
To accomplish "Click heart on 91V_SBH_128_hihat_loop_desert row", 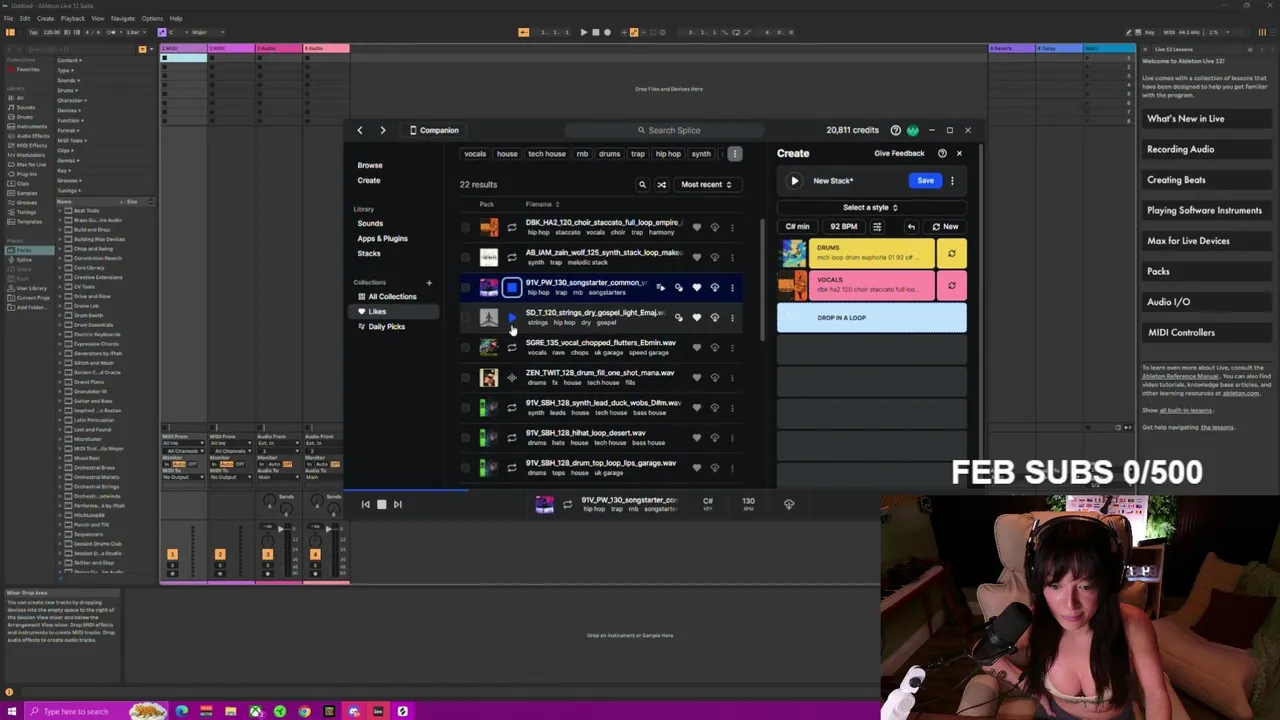I will (697, 437).
